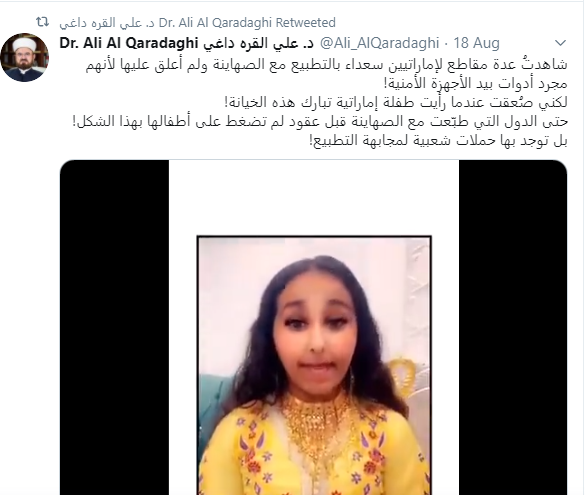Image resolution: width=585 pixels, height=495 pixels.
Task: Expand the tweet options chevron menu
Action: [560, 43]
